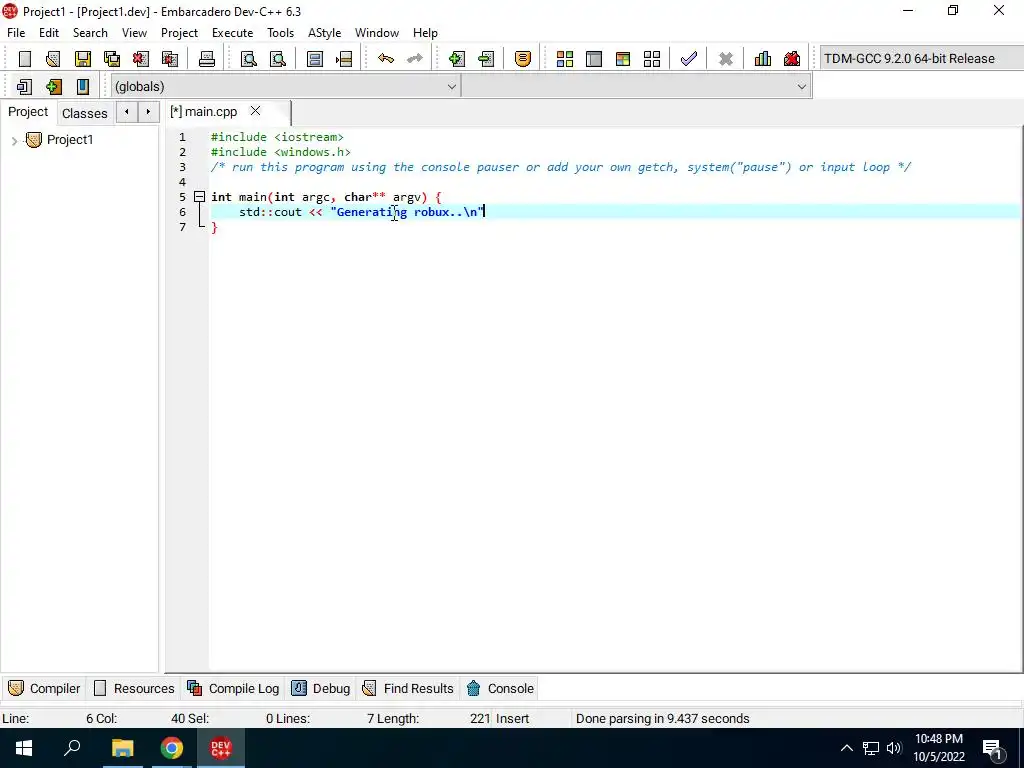Image resolution: width=1024 pixels, height=768 pixels.
Task: Undo the last edit
Action: (386, 59)
